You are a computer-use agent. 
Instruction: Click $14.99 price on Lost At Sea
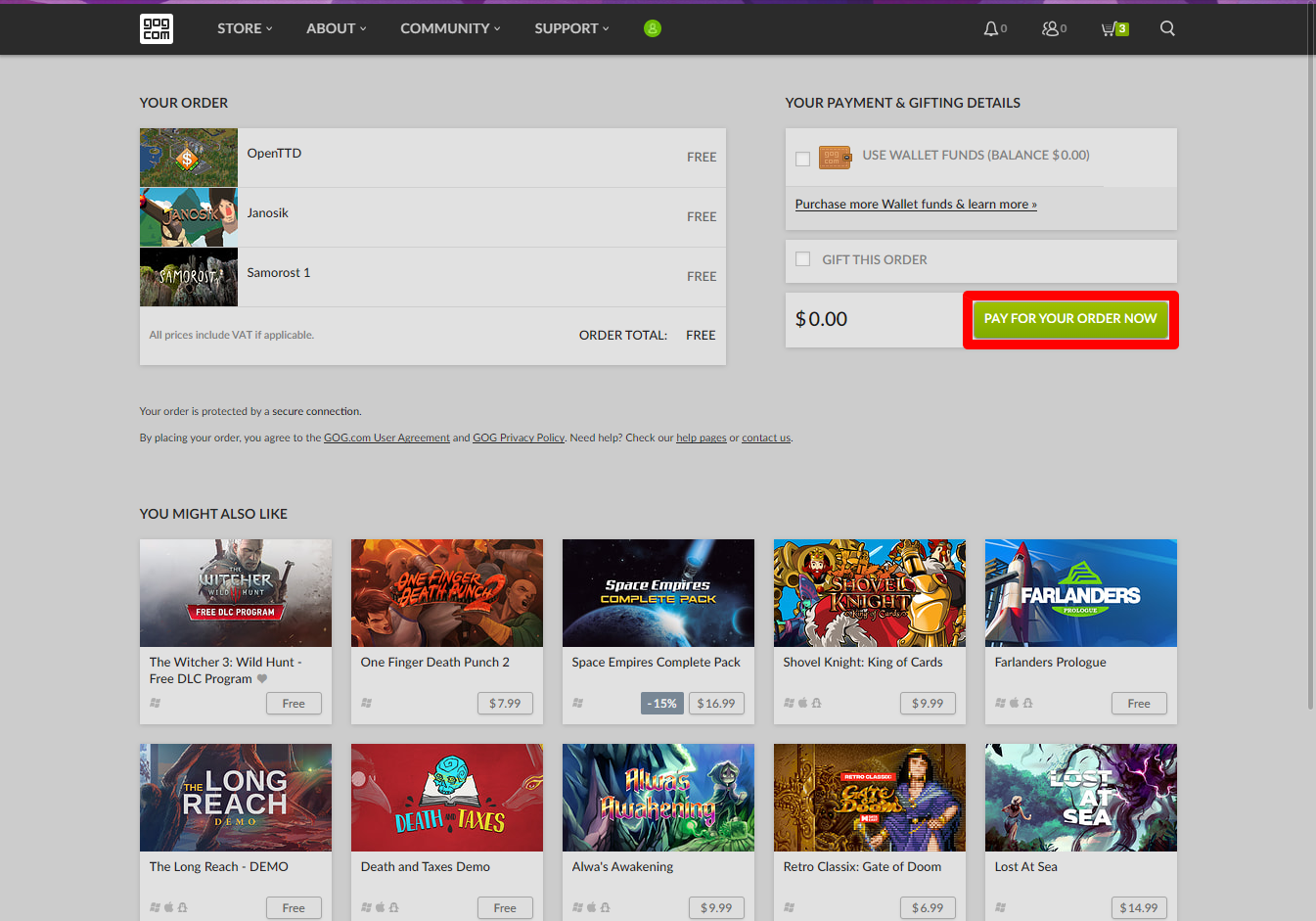pos(1139,907)
